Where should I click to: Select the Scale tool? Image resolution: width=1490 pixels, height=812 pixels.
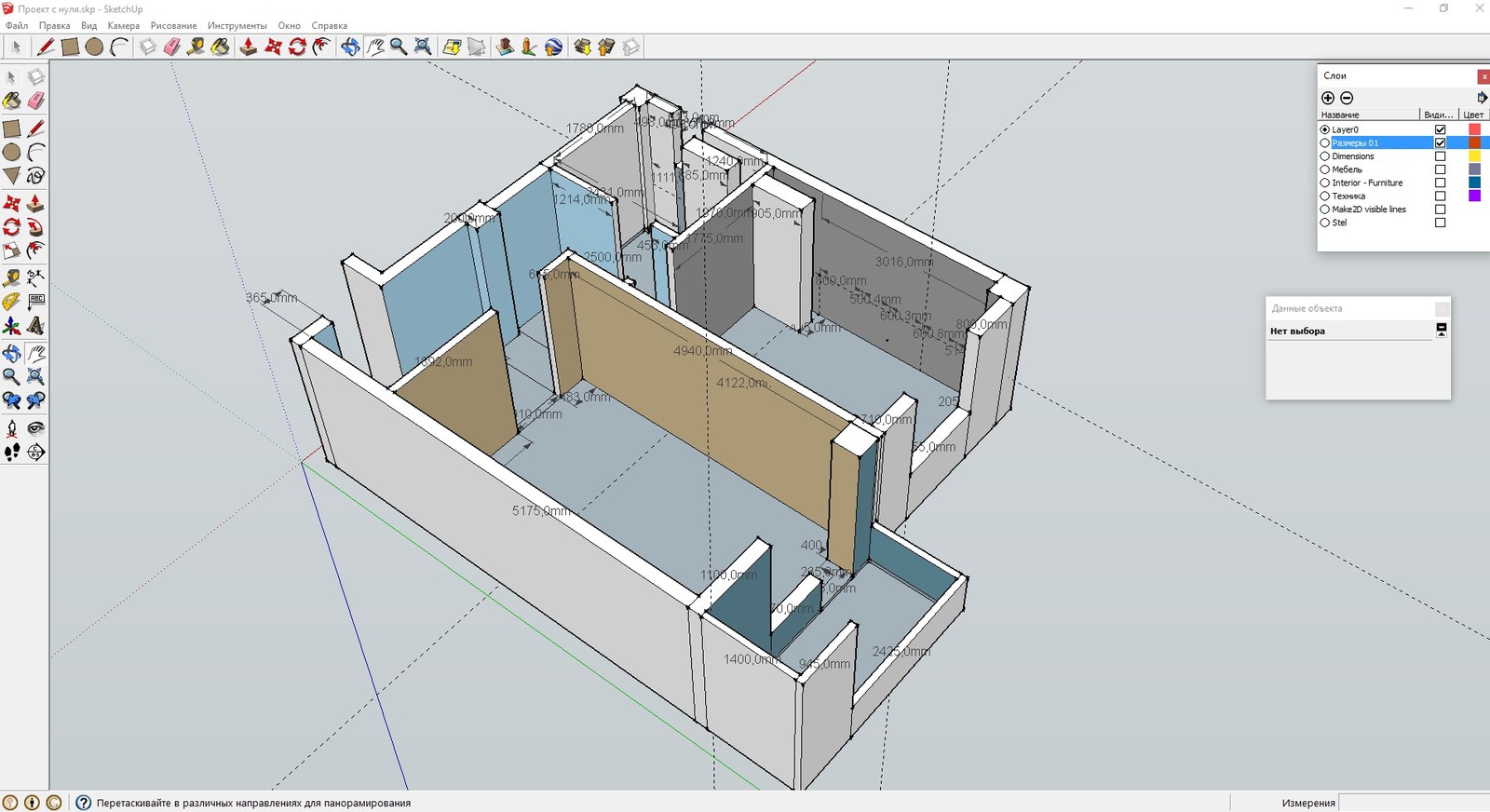point(11,250)
